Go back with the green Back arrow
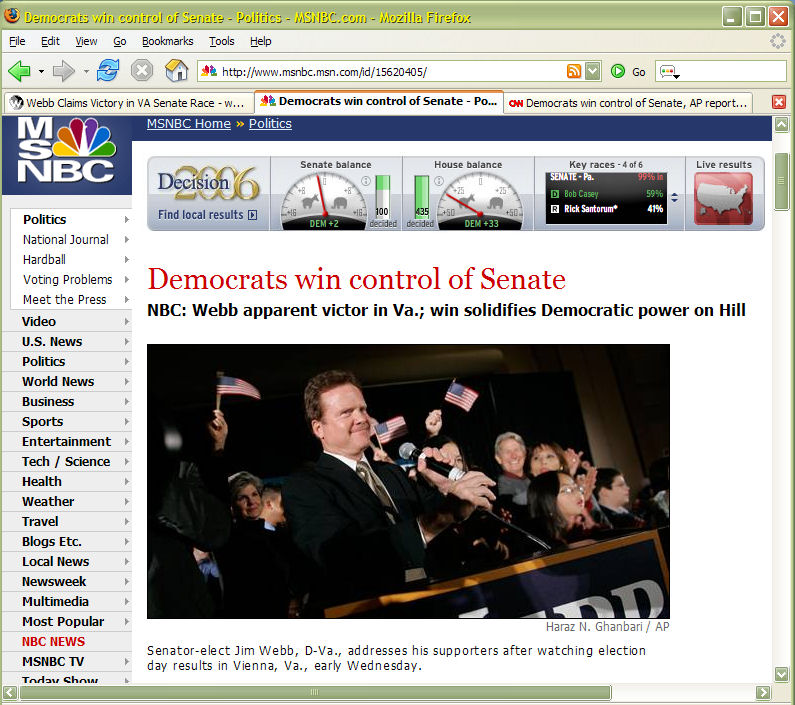 pos(19,70)
